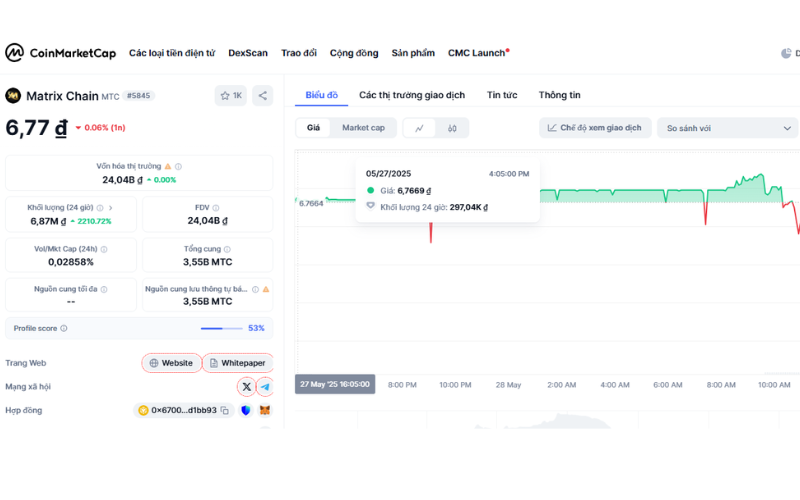Viewport: 800px width, 500px height.
Task: Click the Matrix Chain coin logo
Action: click(13, 95)
